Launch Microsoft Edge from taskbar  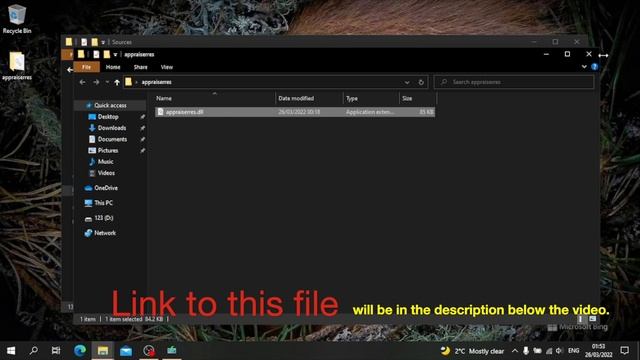click(80, 350)
